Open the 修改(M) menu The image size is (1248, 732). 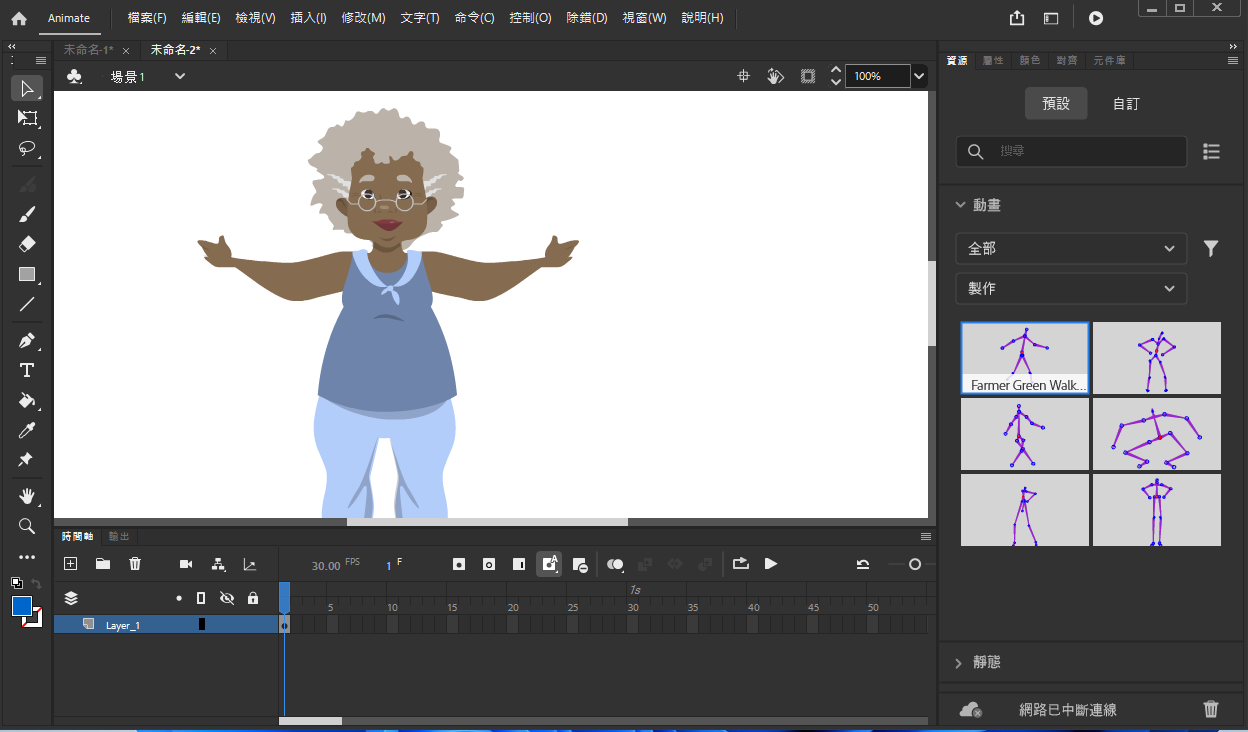tap(363, 18)
